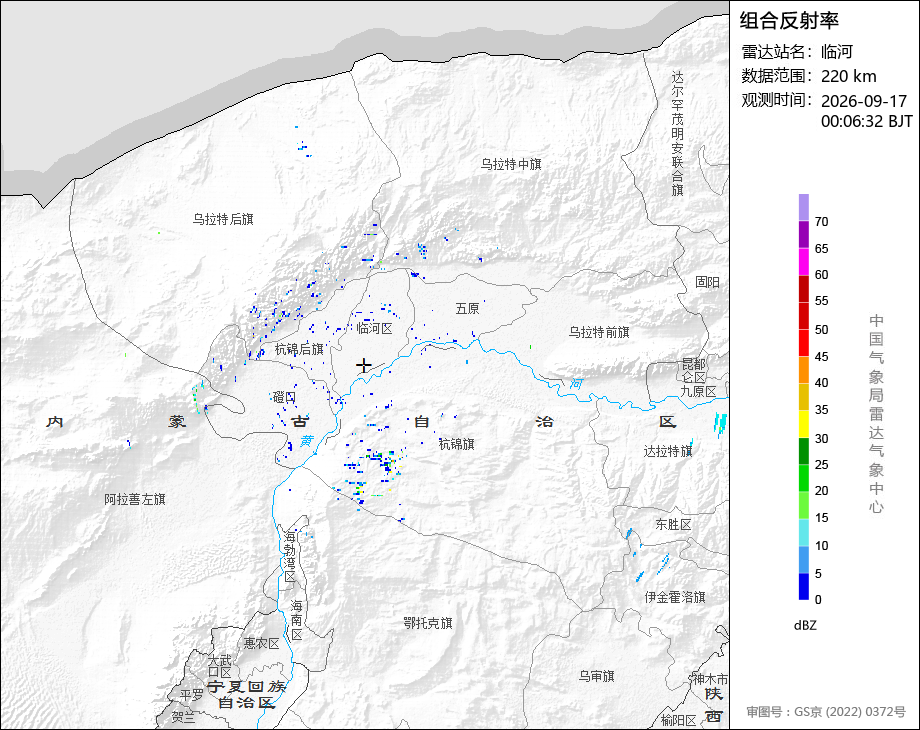Viewport: 920px width, 730px height.
Task: Select the 五原 county label
Action: [468, 309]
